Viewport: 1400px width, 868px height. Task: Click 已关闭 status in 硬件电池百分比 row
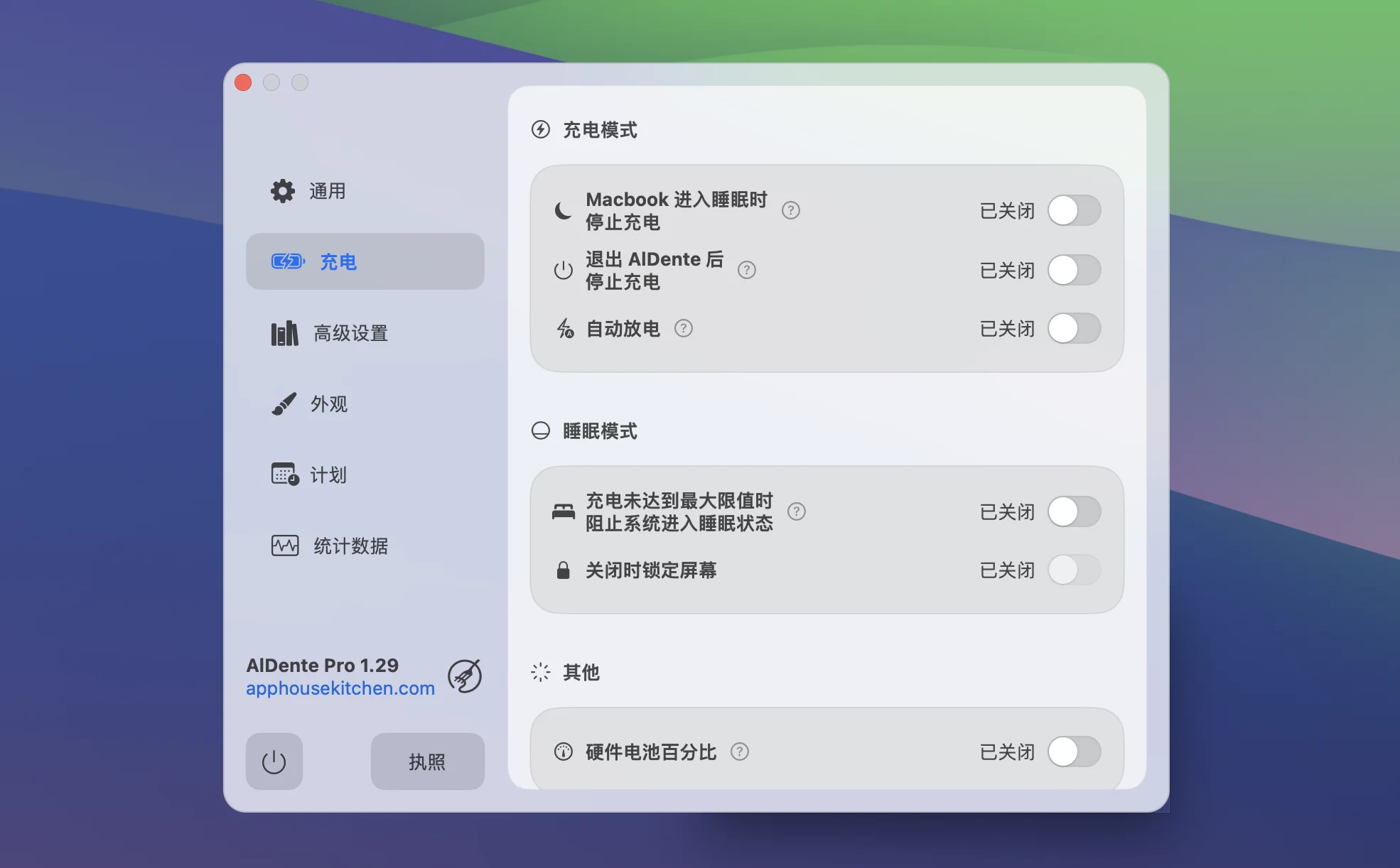click(x=1007, y=752)
